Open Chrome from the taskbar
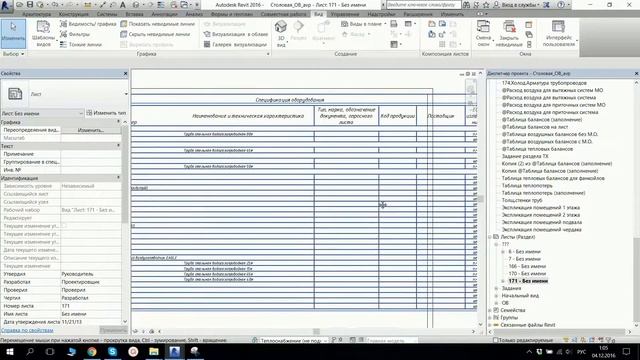The image size is (640, 360). point(92,351)
